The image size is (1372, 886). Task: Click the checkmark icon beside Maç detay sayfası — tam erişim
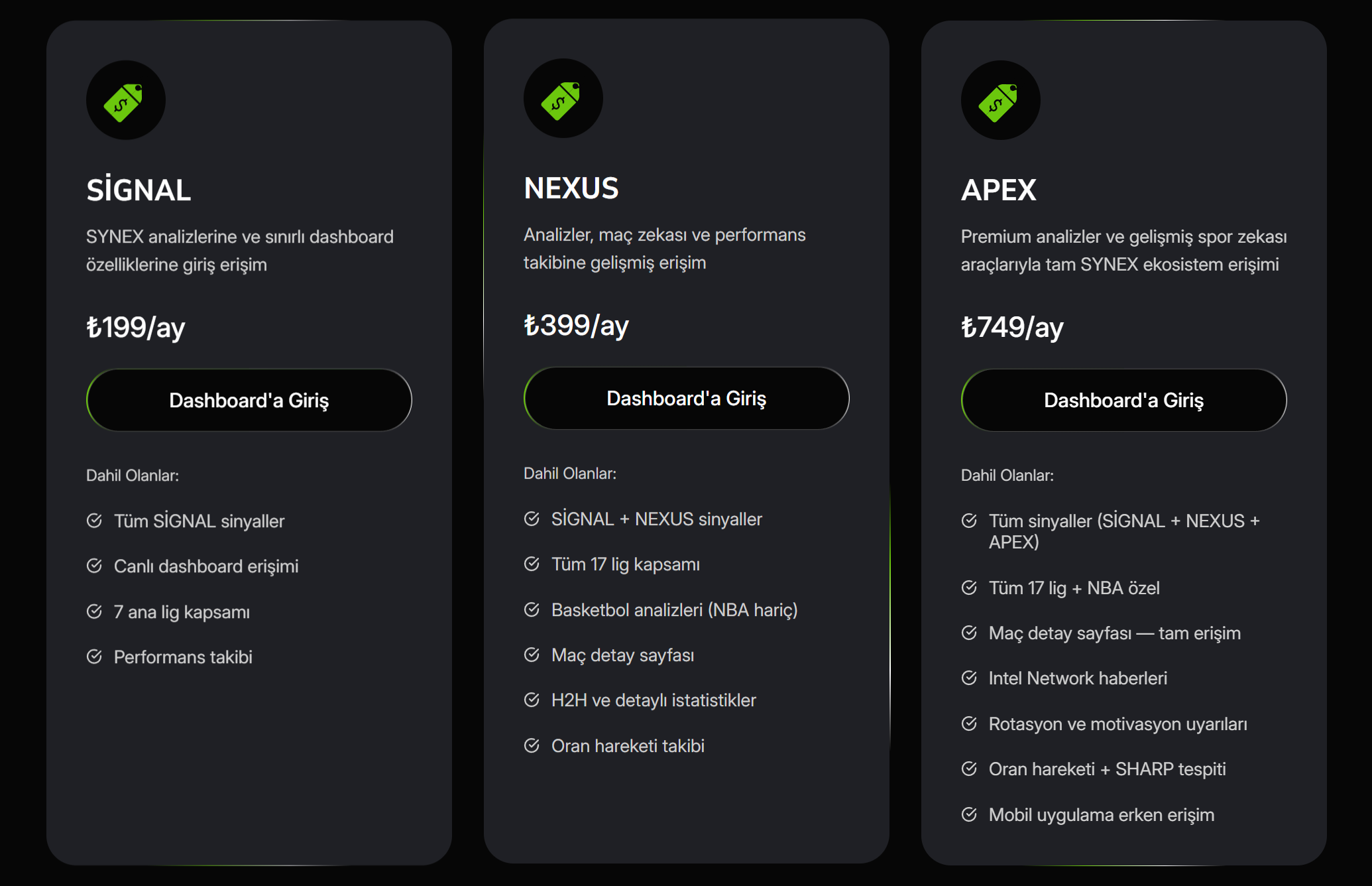969,633
